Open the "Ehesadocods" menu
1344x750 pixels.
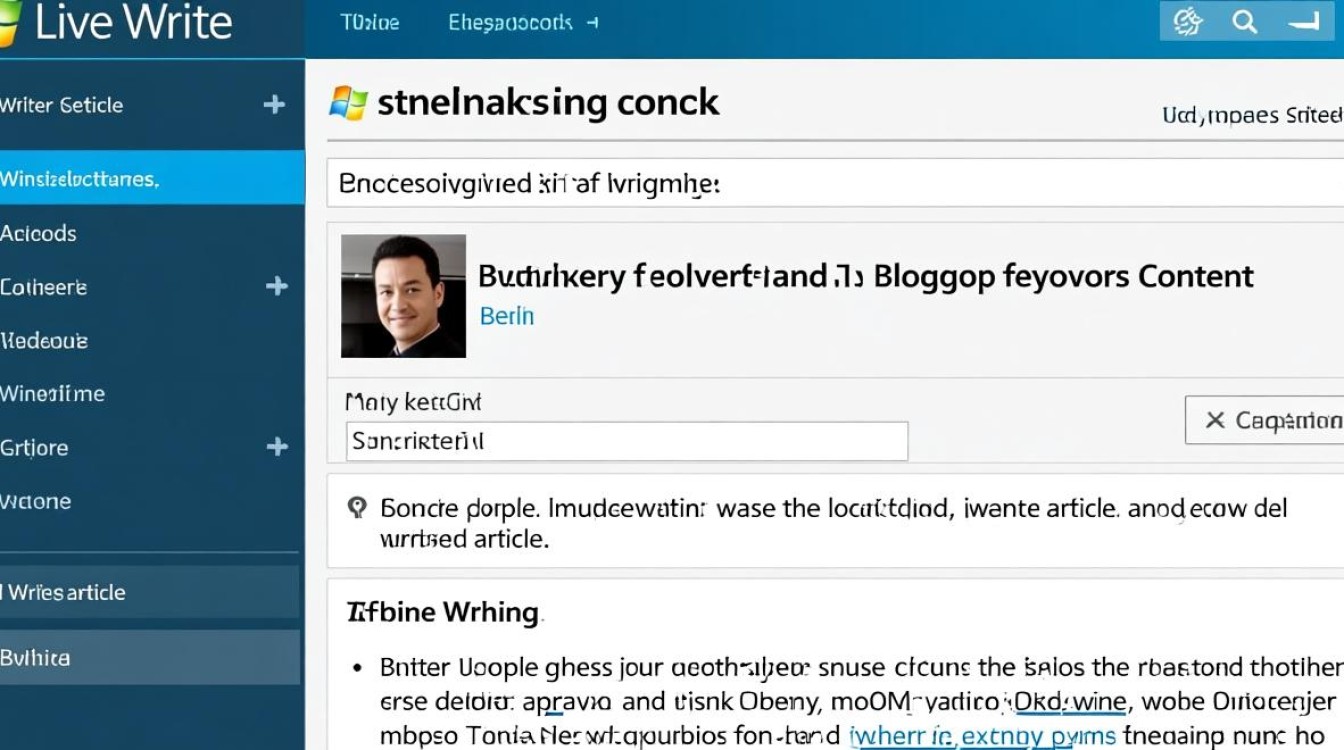(513, 22)
